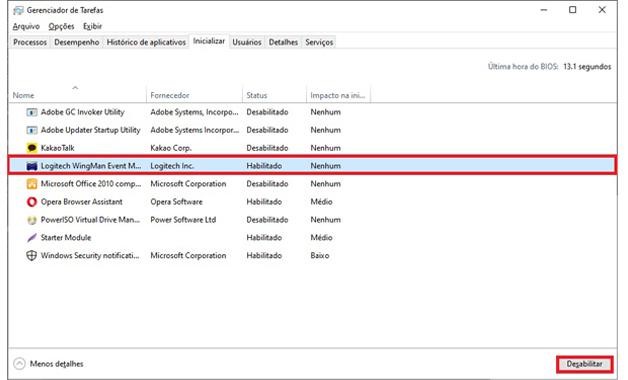Screen dimensions: 628x380
Task: Click the PowerISO Virtual Drive Manager icon
Action: pyautogui.click(x=32, y=220)
